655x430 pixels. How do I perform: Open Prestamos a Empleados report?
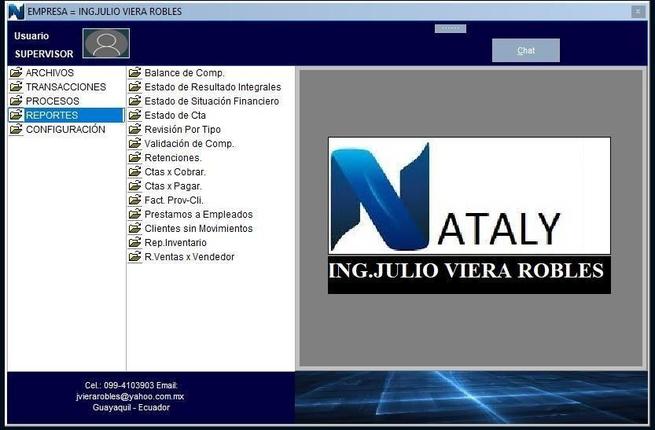(x=198, y=214)
